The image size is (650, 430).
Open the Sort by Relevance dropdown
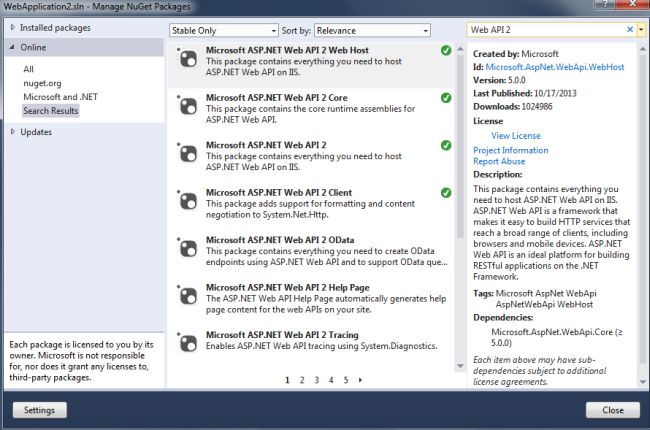tap(372, 30)
